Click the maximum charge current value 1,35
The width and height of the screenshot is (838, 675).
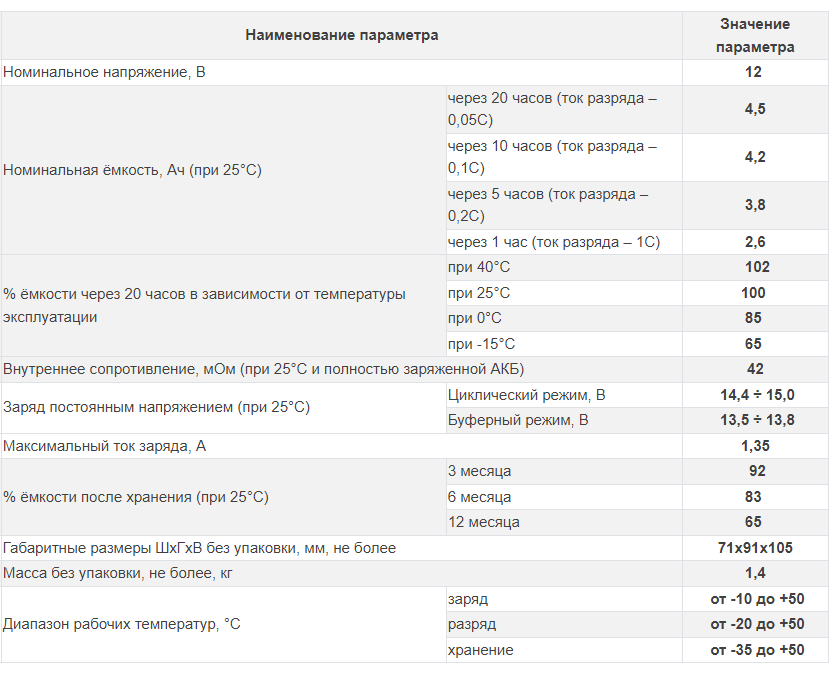coord(755,446)
